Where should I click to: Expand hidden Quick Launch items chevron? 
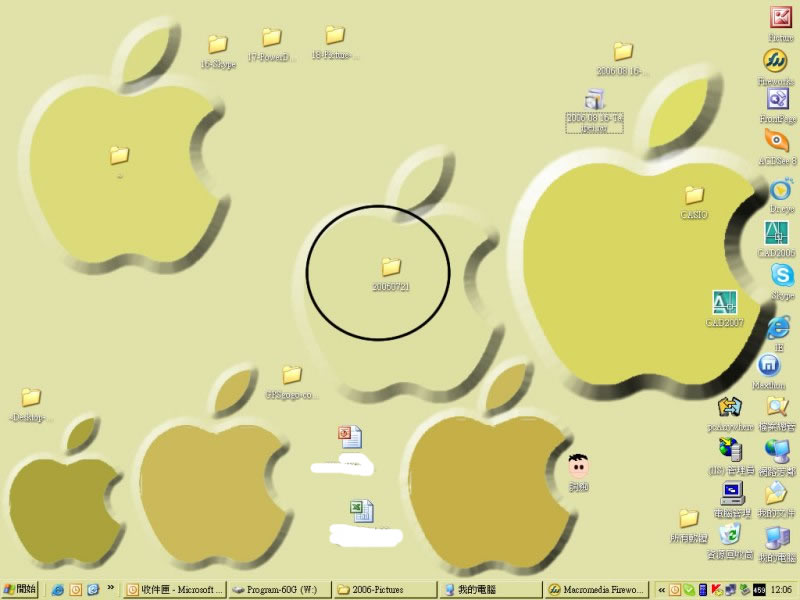click(111, 588)
